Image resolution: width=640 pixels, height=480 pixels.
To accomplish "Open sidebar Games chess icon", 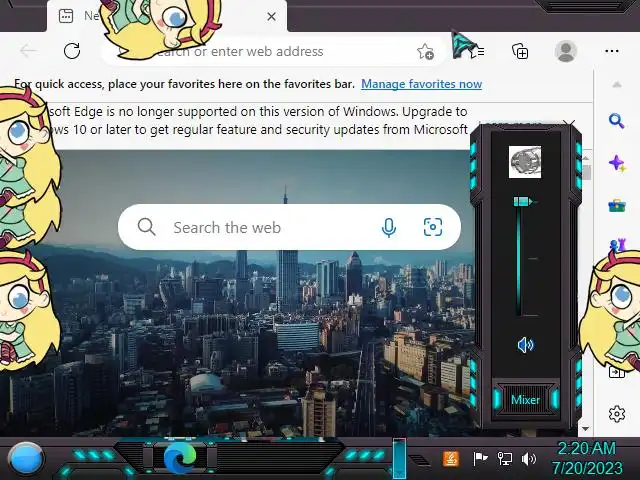I will coord(617,244).
